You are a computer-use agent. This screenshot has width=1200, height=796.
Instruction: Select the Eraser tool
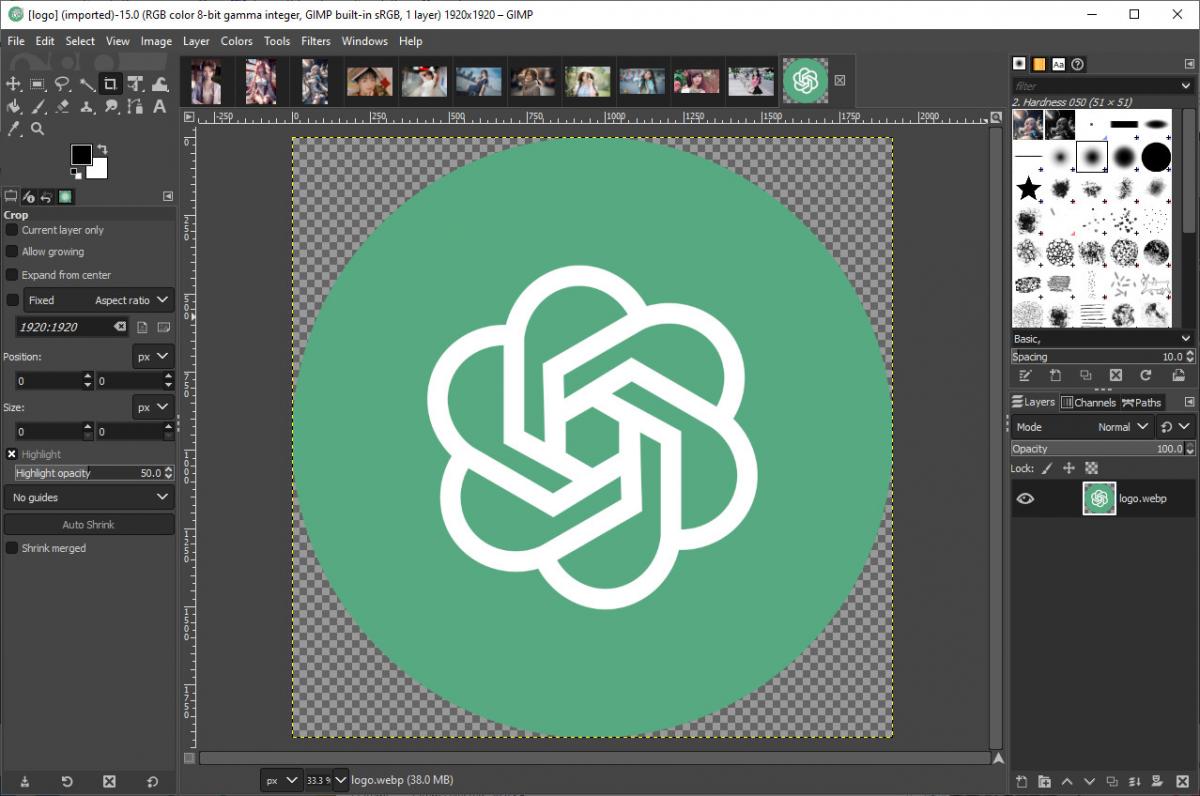63,107
